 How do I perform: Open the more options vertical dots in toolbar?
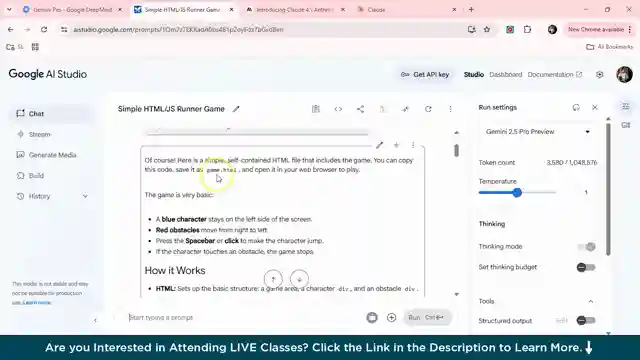pyautogui.click(x=450, y=109)
